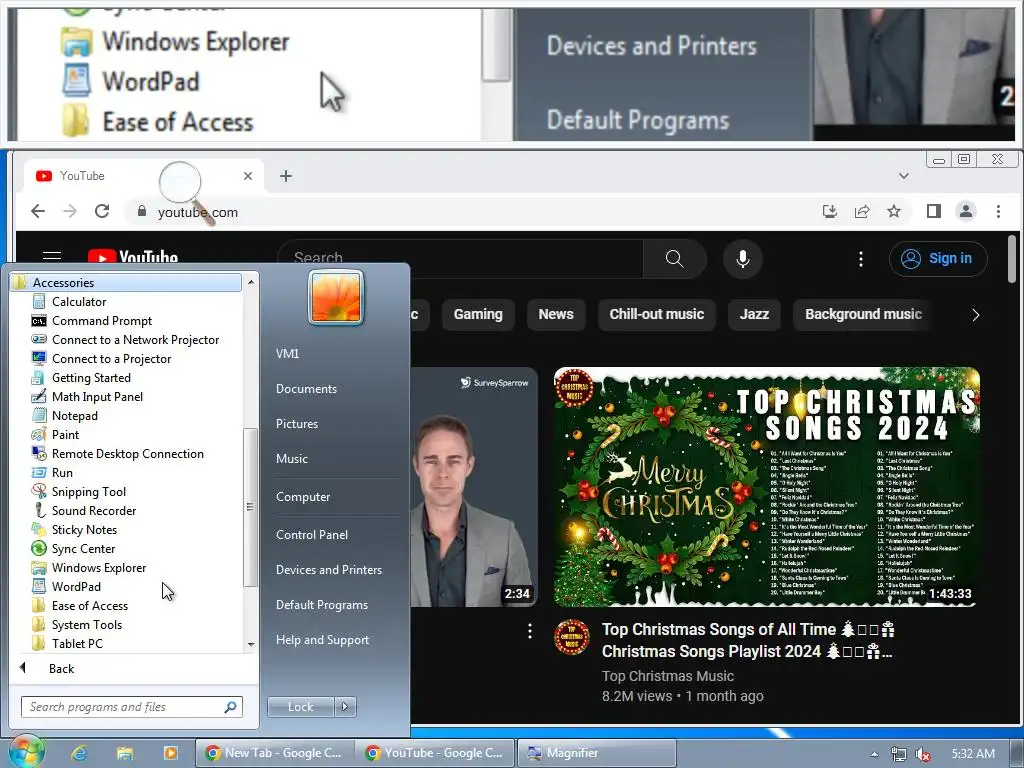Image resolution: width=1024 pixels, height=768 pixels.
Task: Open the Run dialog entry
Action: click(x=62, y=472)
